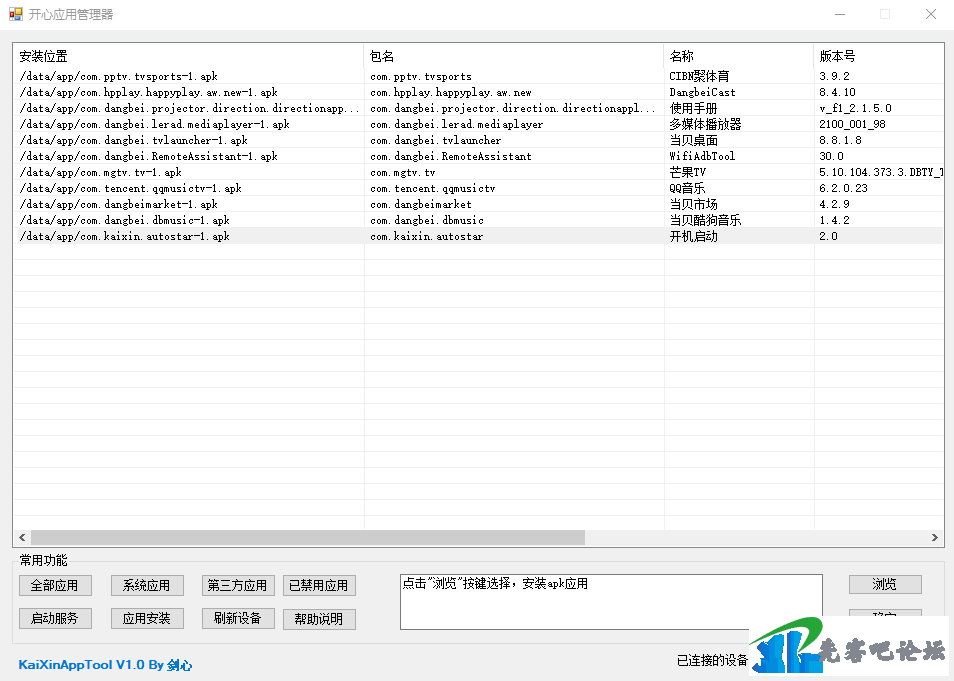
Task: Click the horizontal scrollbar left arrow
Action: 22,538
